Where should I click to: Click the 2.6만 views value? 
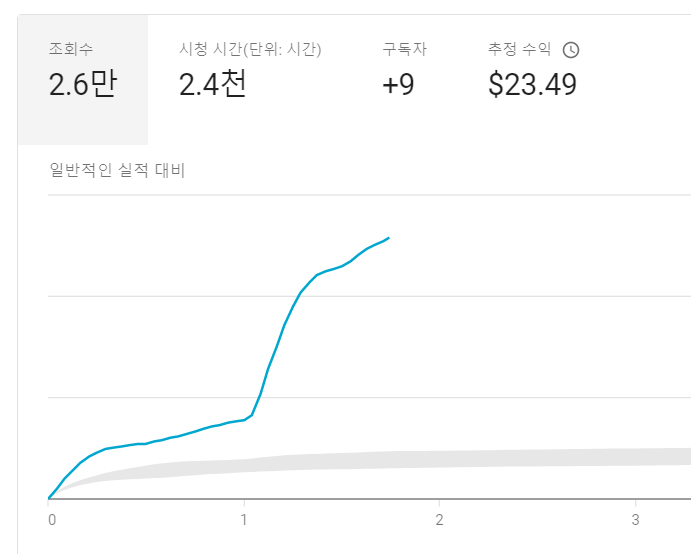tap(83, 84)
